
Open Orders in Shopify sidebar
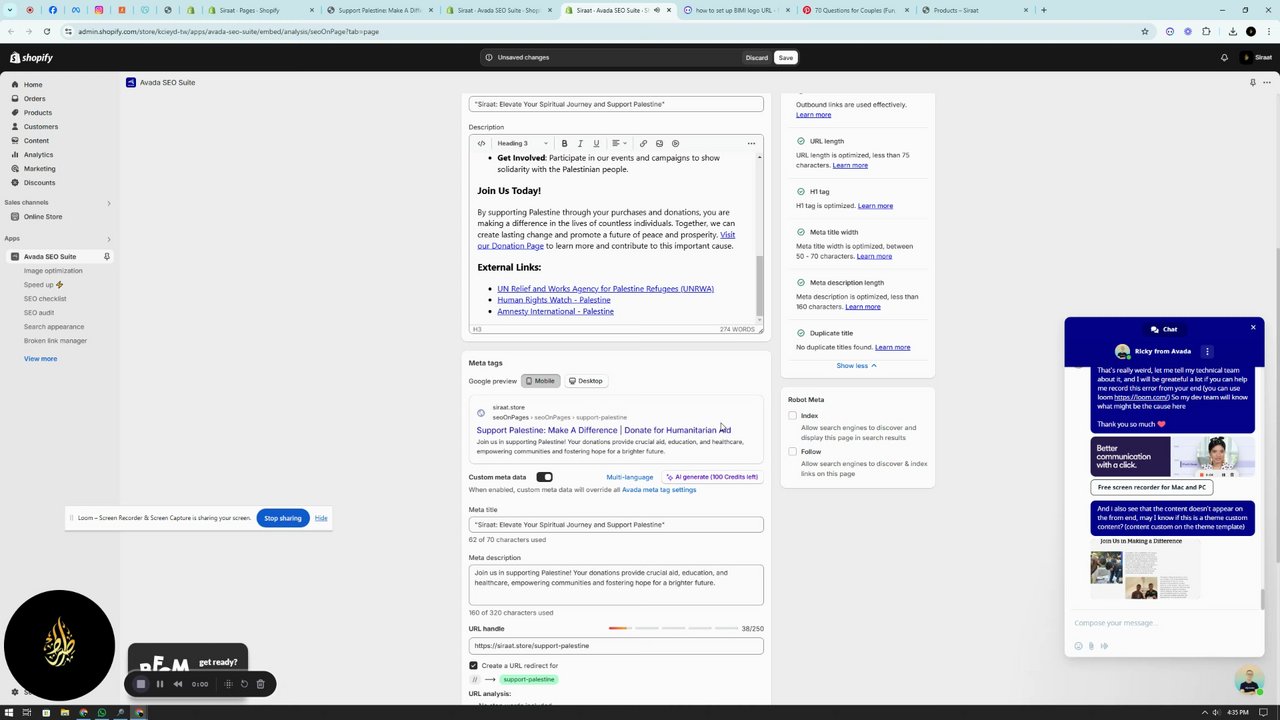tap(34, 99)
